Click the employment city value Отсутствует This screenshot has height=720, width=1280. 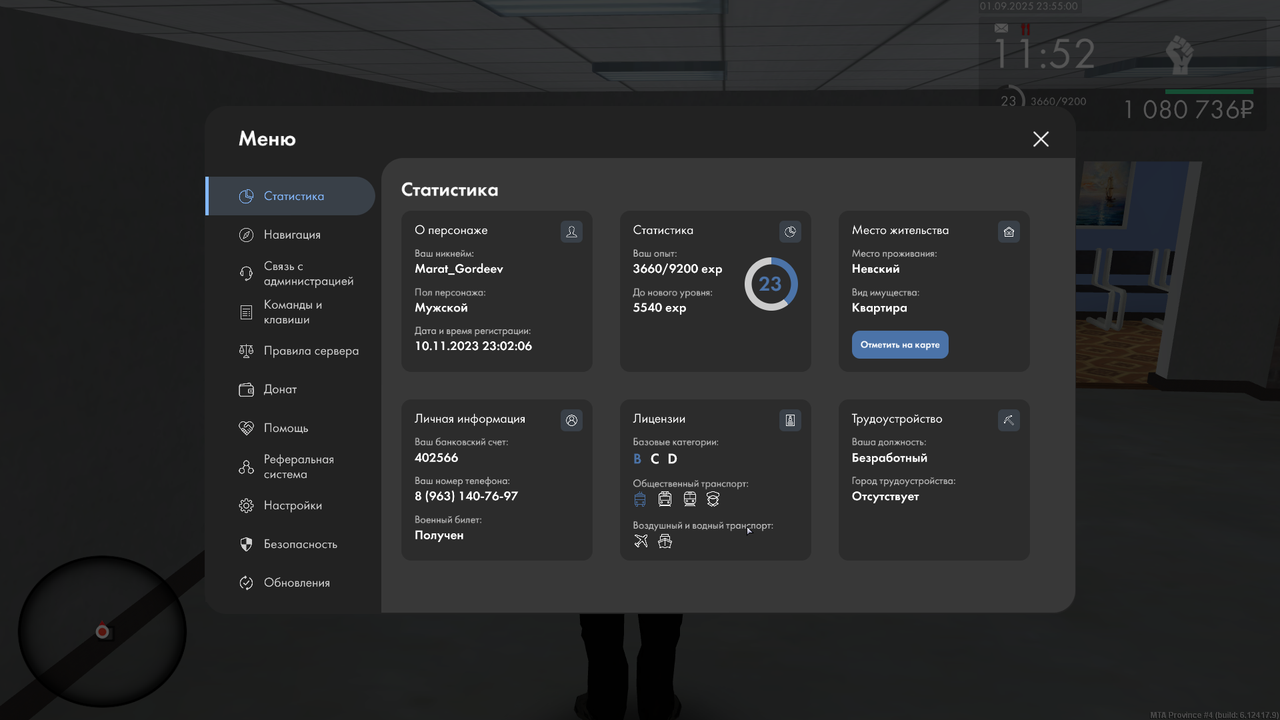pos(885,497)
